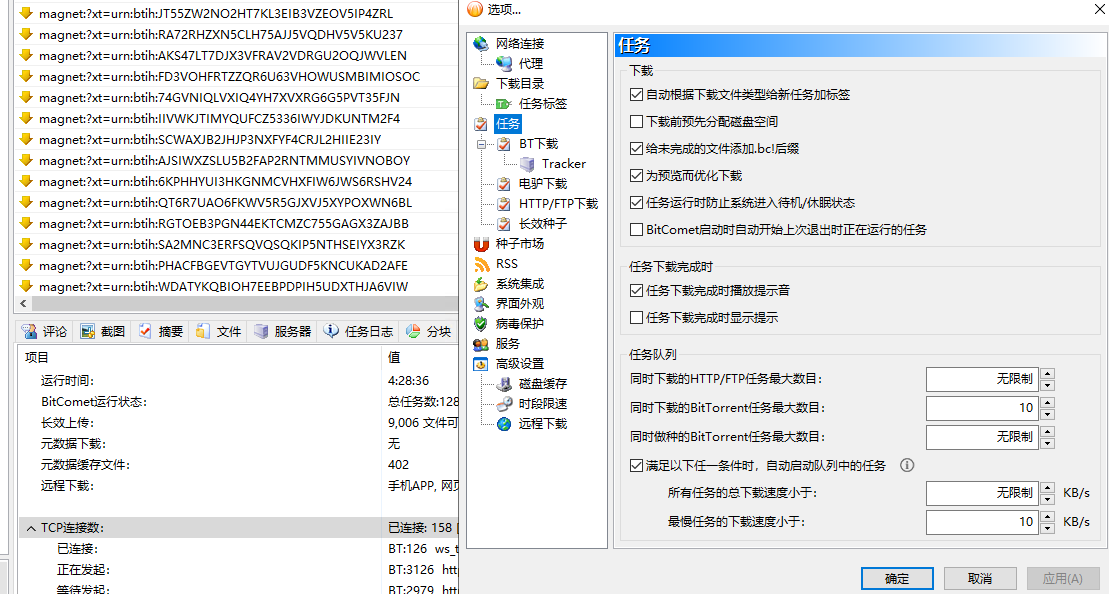Switch to the 分块 tab
The width and height of the screenshot is (1109, 594).
pyautogui.click(x=430, y=331)
